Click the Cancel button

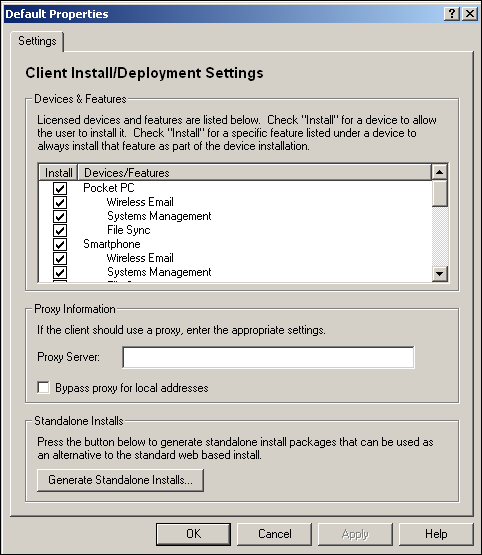click(274, 534)
